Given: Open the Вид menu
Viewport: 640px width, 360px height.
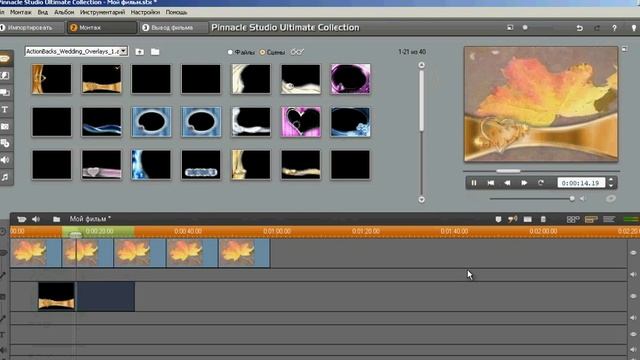Looking at the screenshot, I should tap(43, 12).
